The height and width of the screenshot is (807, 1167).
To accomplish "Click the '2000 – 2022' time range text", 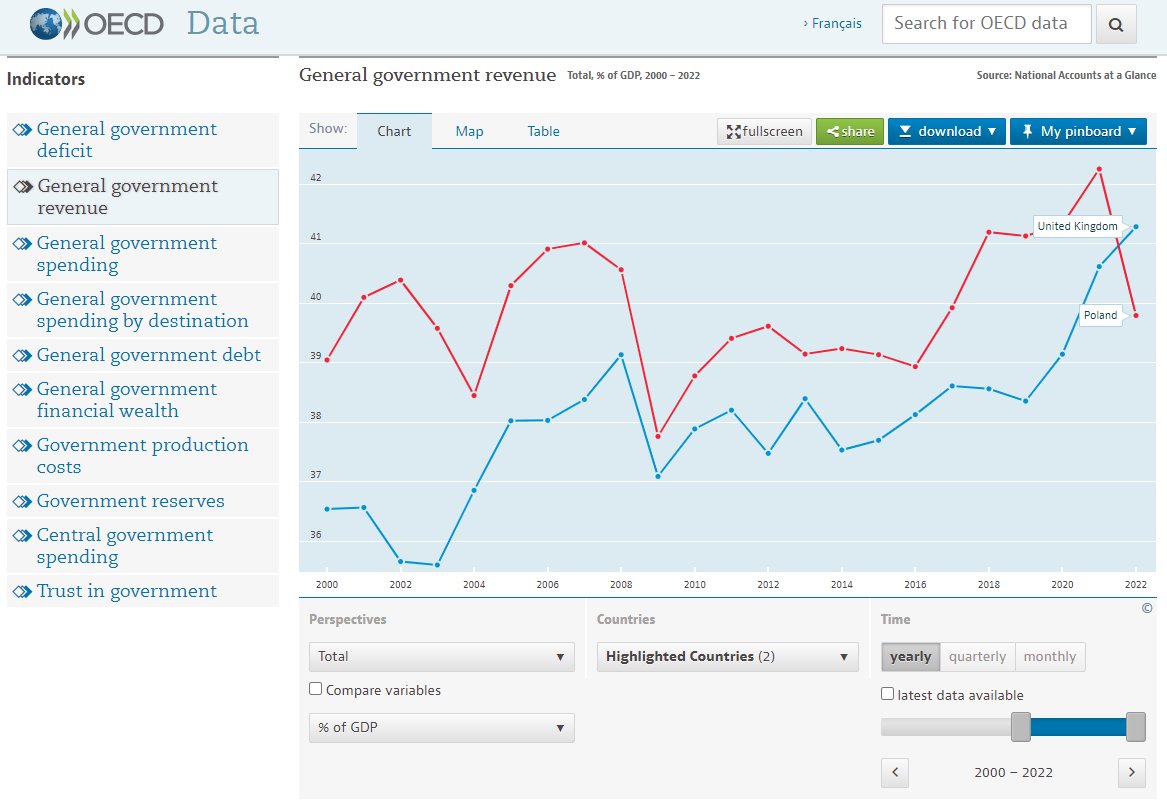I will (x=1013, y=773).
